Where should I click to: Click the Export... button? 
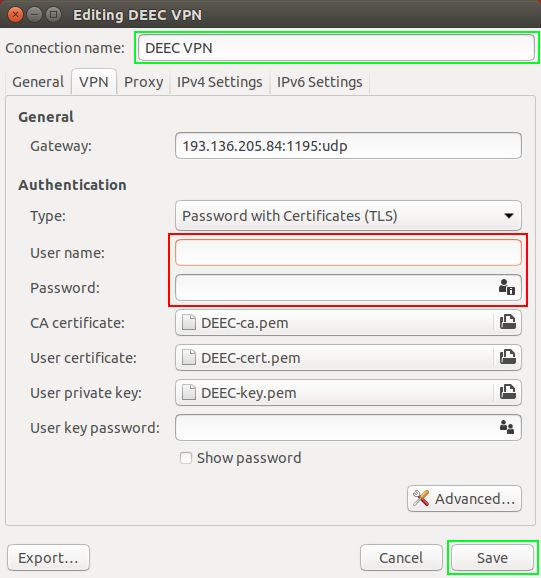point(48,558)
